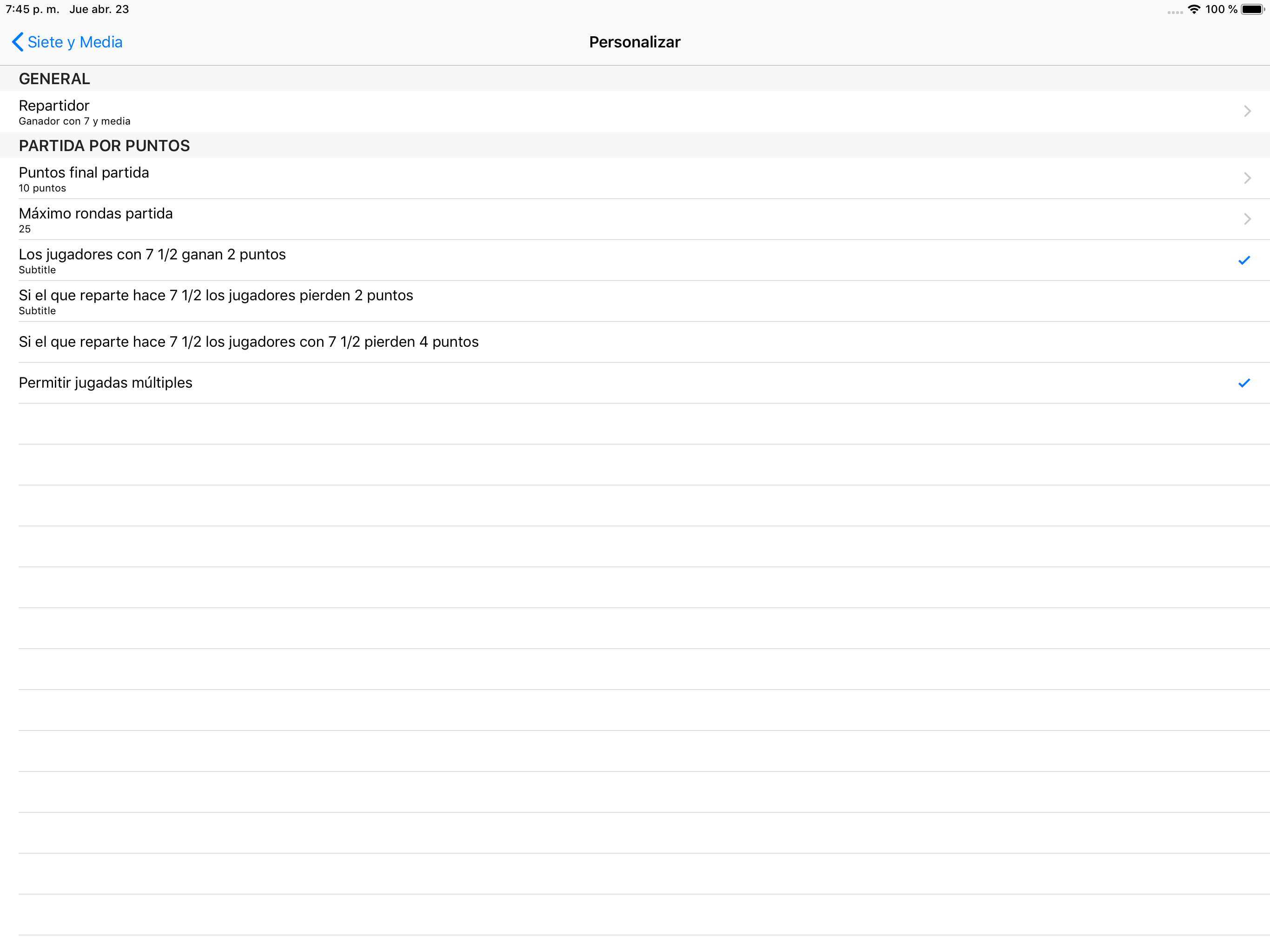Open Puntos final partida chevron

pyautogui.click(x=1247, y=178)
